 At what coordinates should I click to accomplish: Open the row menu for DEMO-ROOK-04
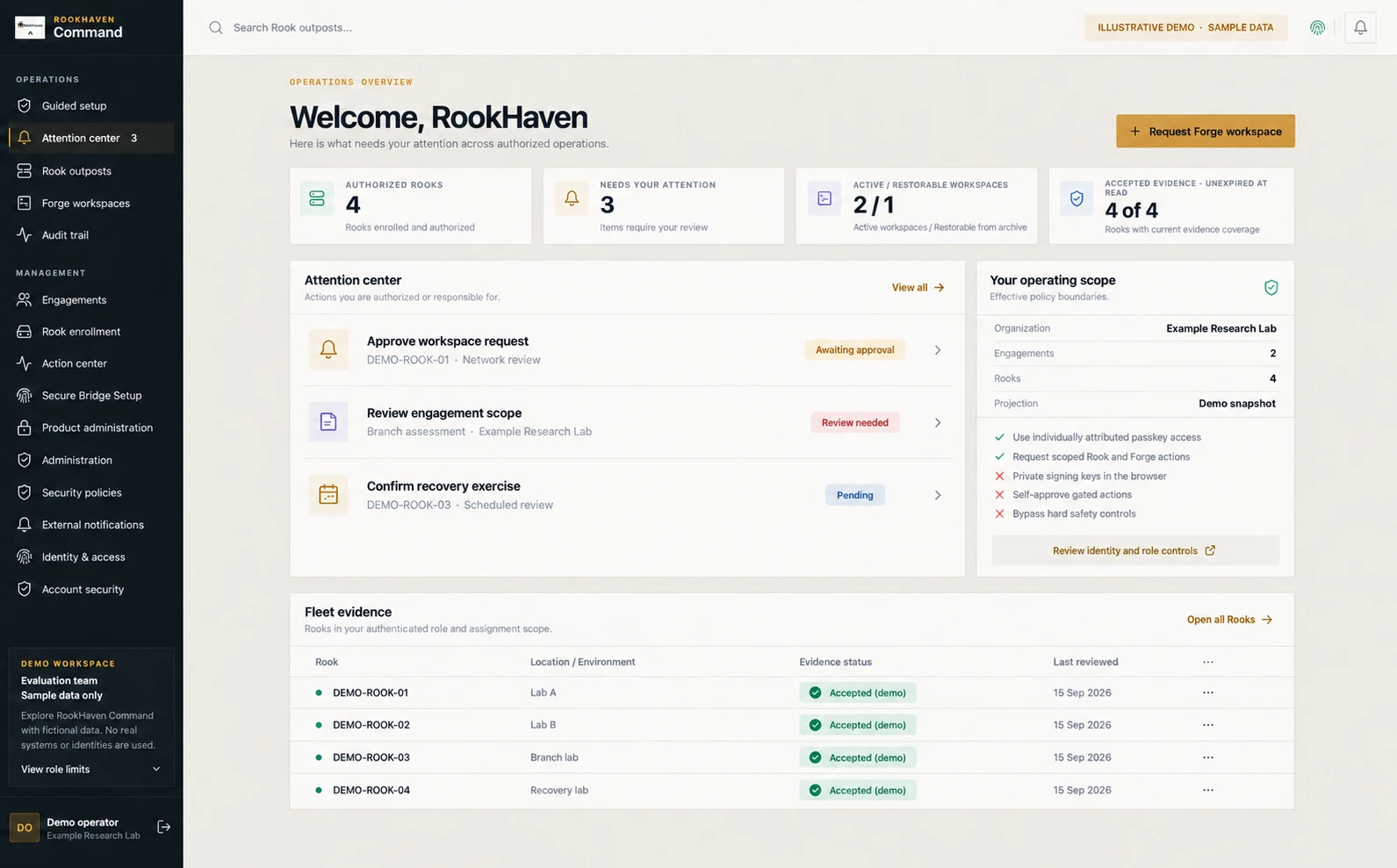(x=1208, y=790)
